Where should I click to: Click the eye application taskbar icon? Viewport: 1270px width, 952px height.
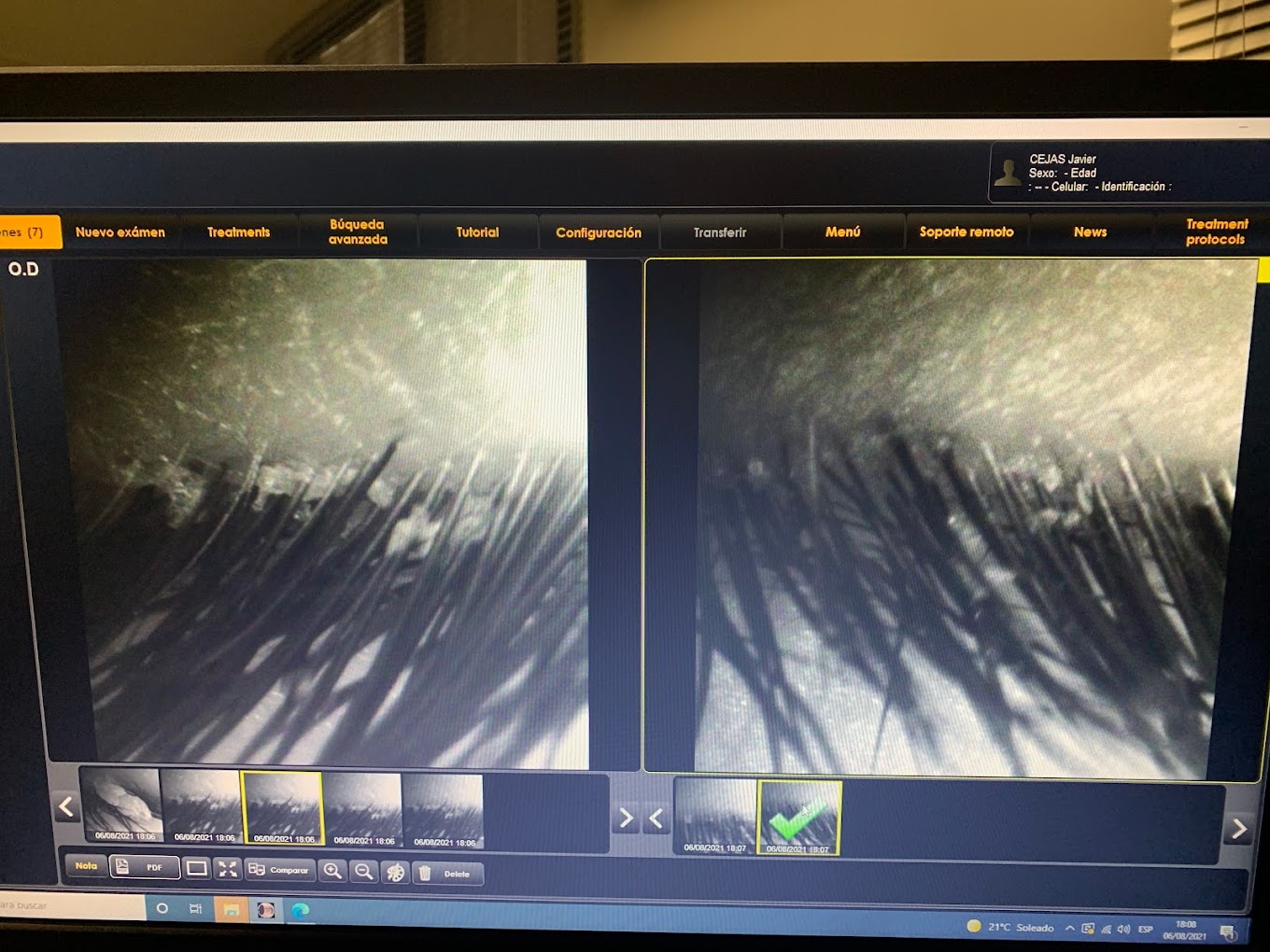266,911
